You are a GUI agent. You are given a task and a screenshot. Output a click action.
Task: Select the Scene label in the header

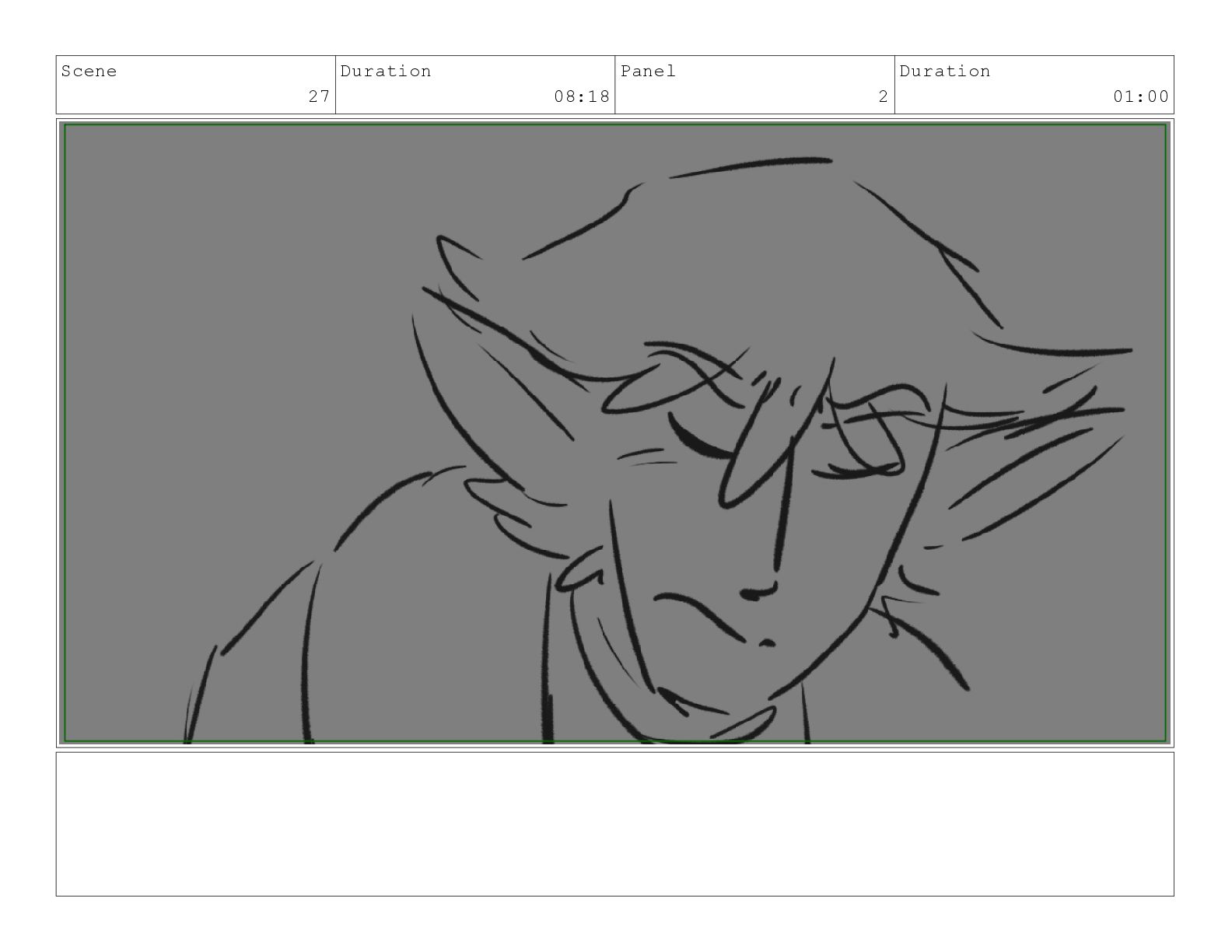(x=89, y=72)
